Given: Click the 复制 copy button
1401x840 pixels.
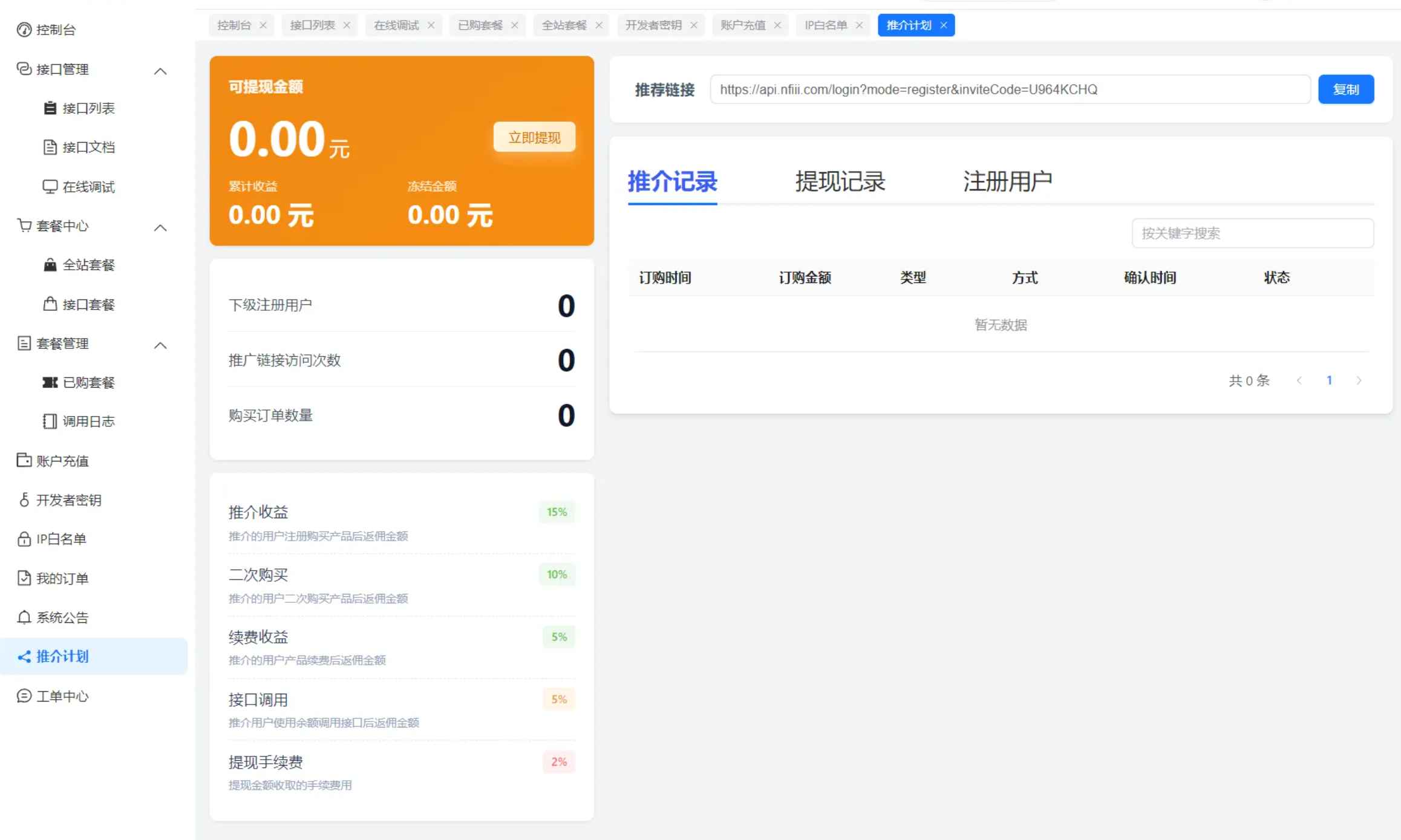Looking at the screenshot, I should point(1346,89).
